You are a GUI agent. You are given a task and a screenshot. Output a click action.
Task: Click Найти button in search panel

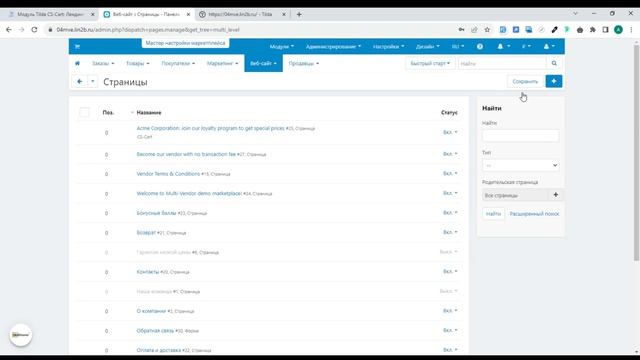(493, 214)
